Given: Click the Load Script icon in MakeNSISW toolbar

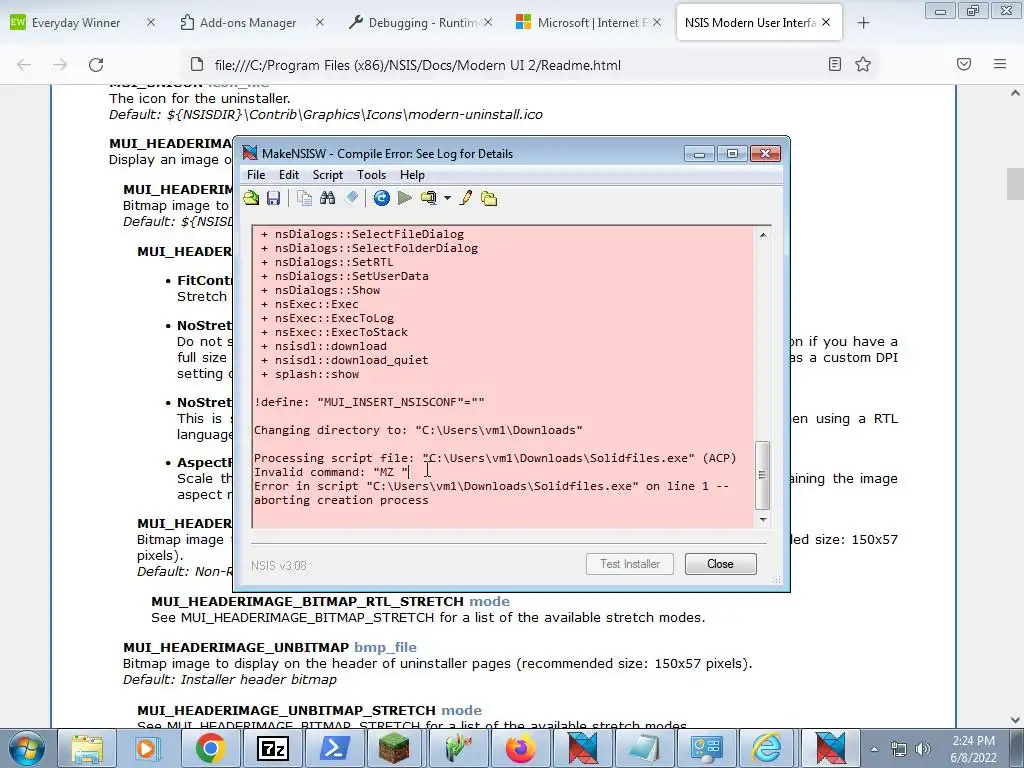Looking at the screenshot, I should tap(251, 198).
